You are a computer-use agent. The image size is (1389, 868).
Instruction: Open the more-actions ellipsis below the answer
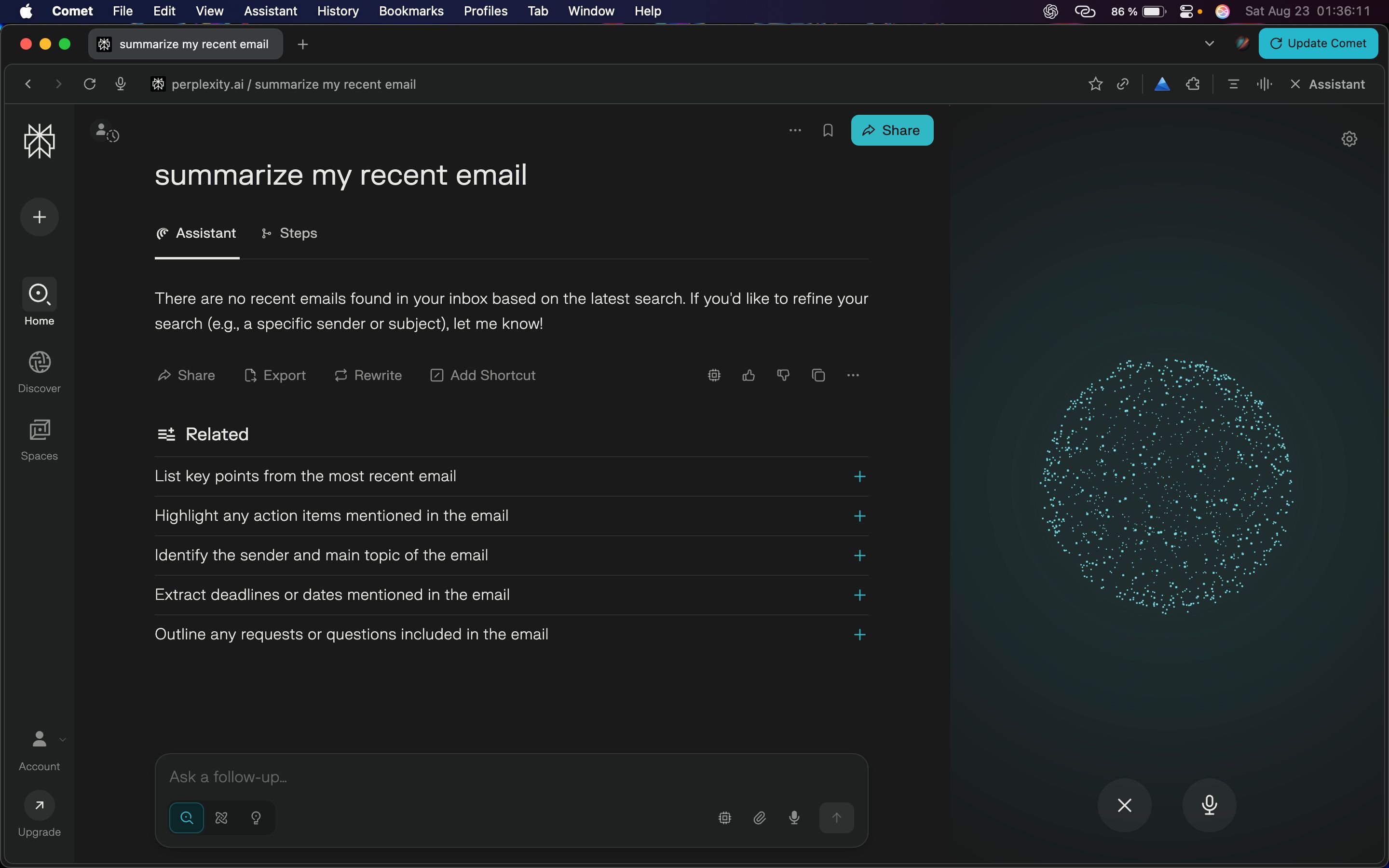[853, 376]
